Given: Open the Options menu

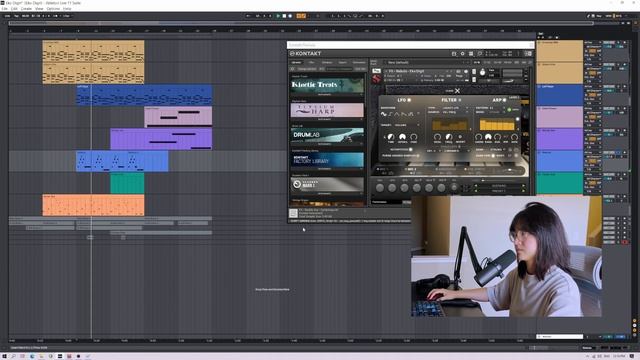Looking at the screenshot, I should coord(53,9).
